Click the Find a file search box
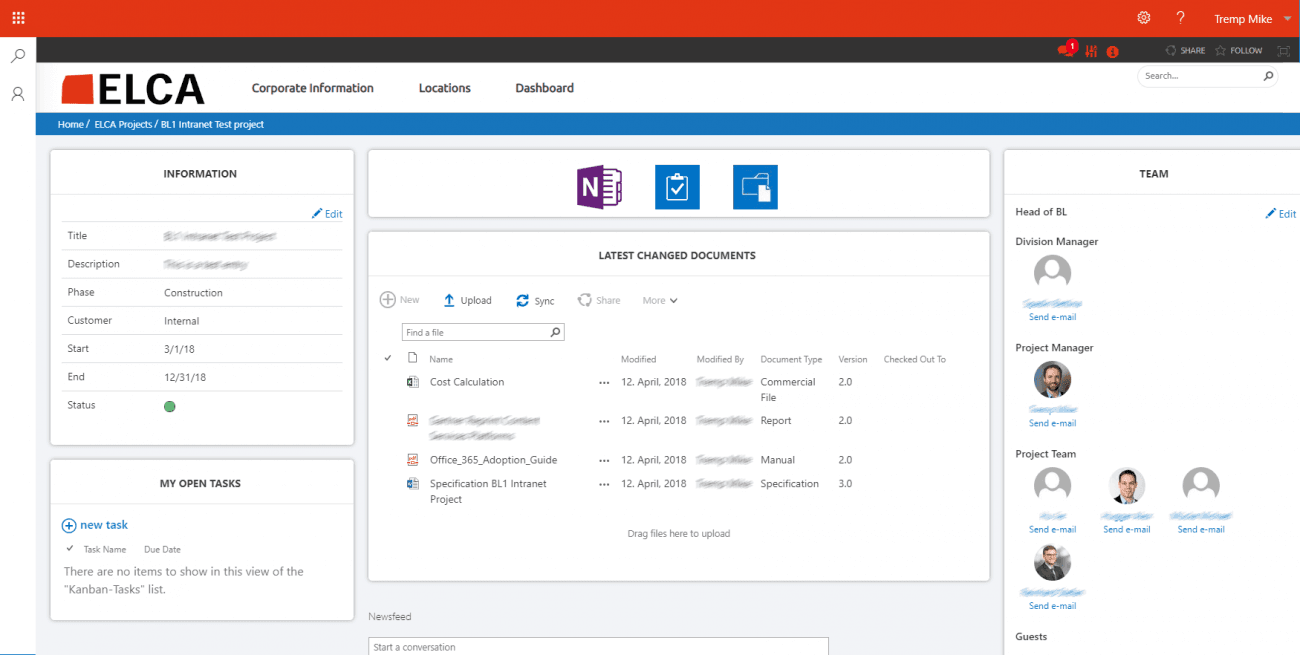 click(475, 332)
